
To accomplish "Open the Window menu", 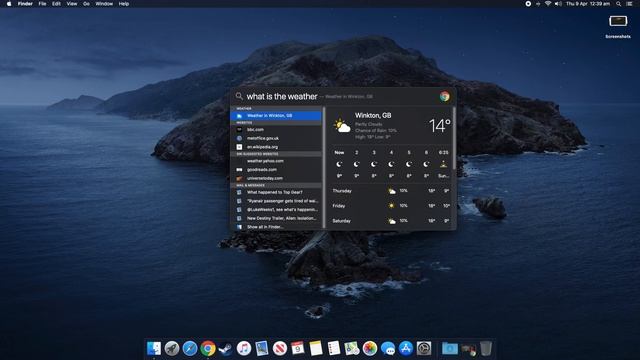I will 104,4.
